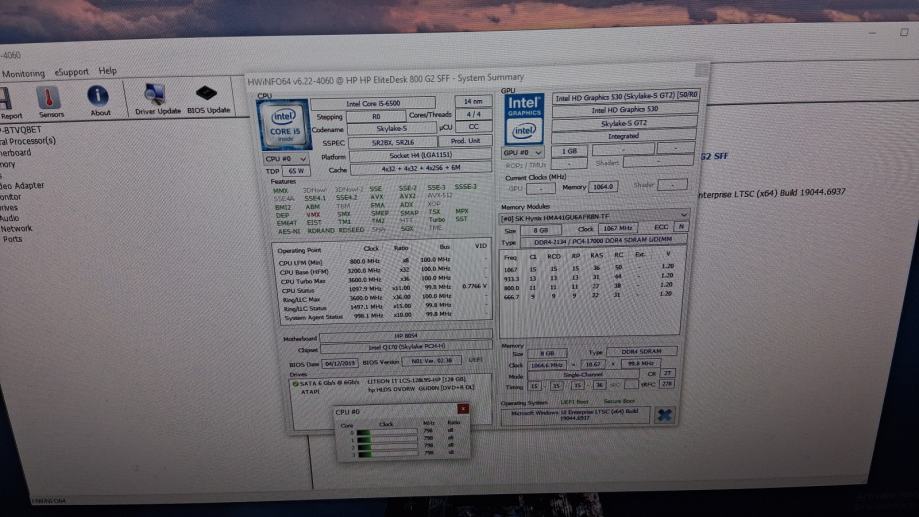Click the HP 8054 motherboard field
Viewport: 919px width, 517px height.
tap(406, 336)
